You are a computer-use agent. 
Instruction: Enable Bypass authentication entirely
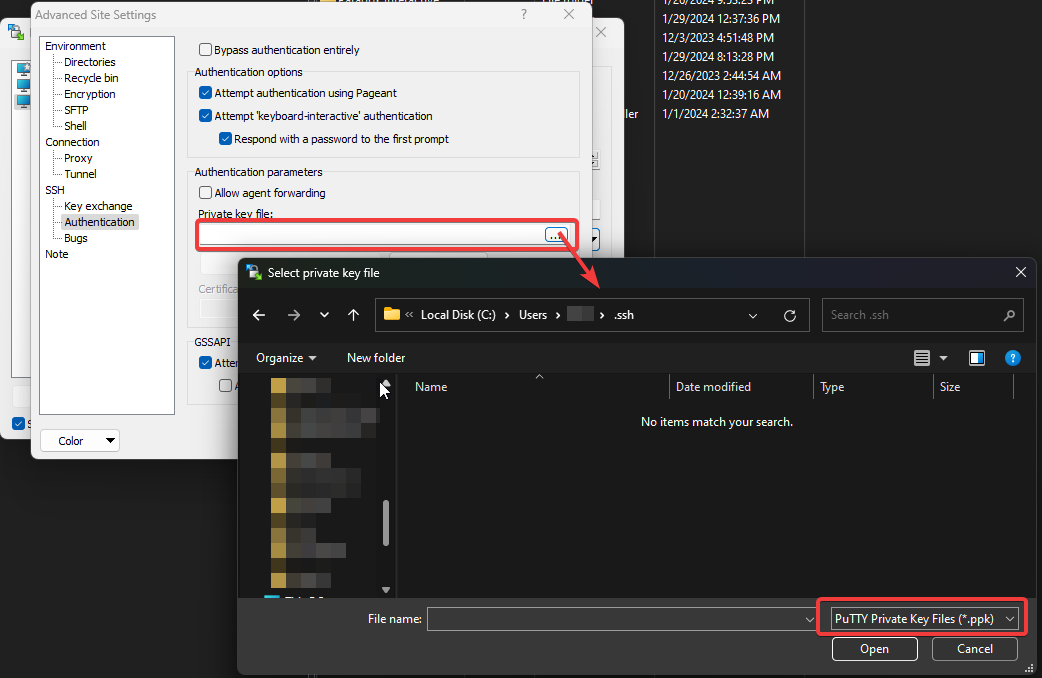[206, 50]
